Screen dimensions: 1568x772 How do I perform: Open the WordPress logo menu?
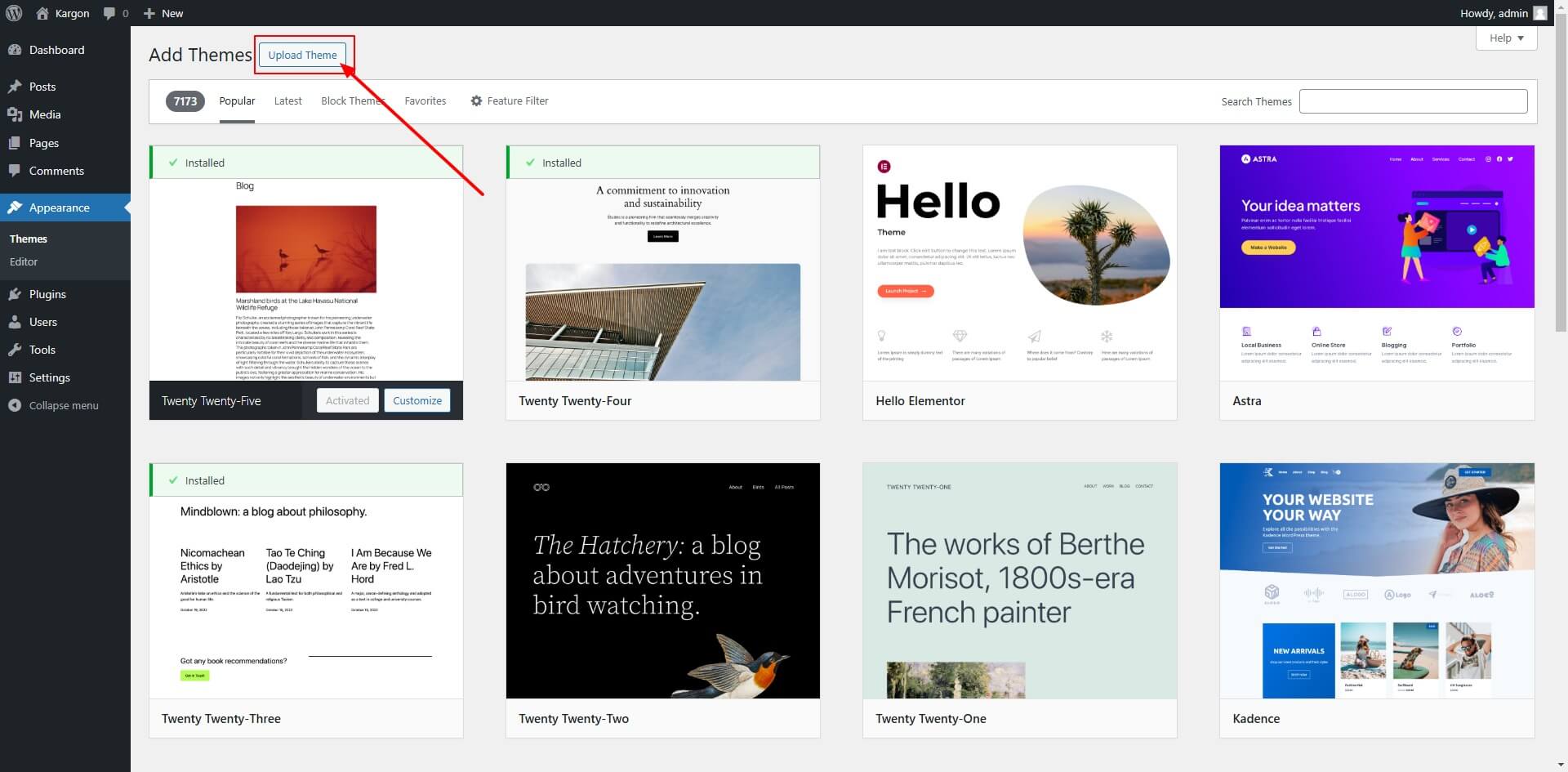tap(13, 13)
